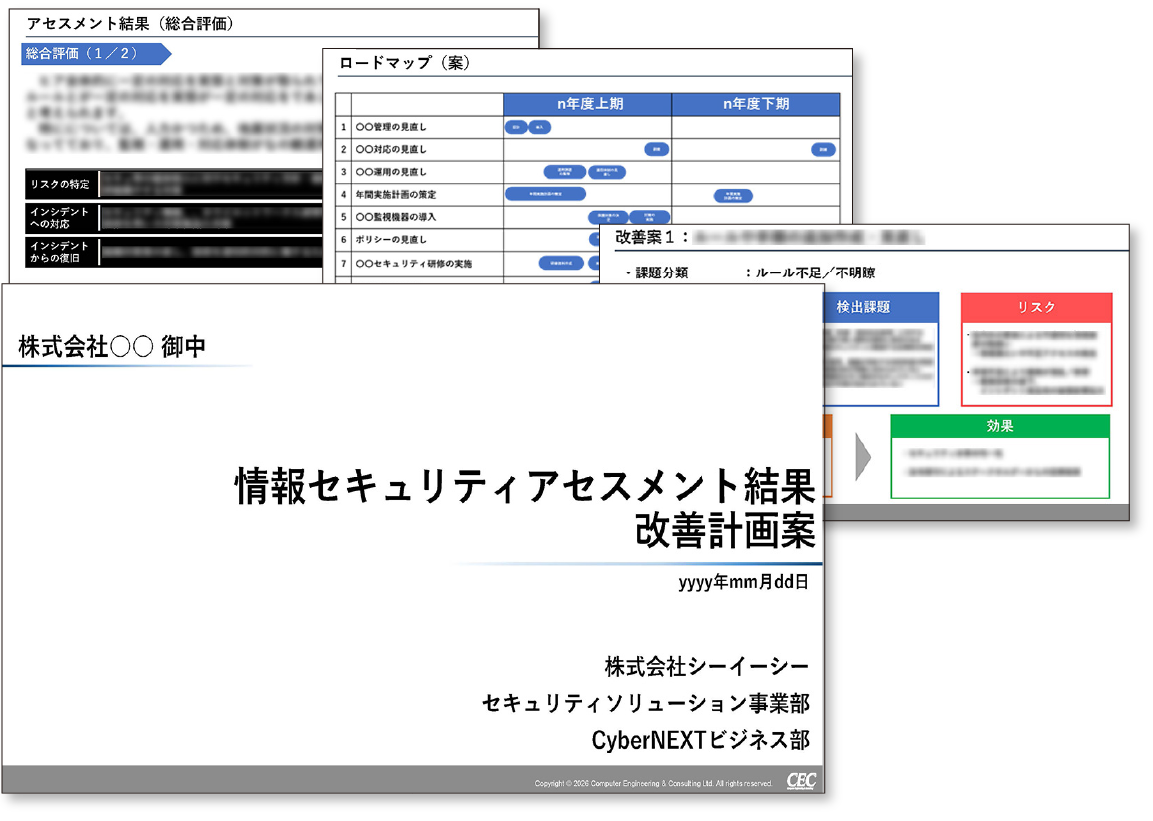
Task: Click the blue 検出課題 box header
Action: (881, 307)
